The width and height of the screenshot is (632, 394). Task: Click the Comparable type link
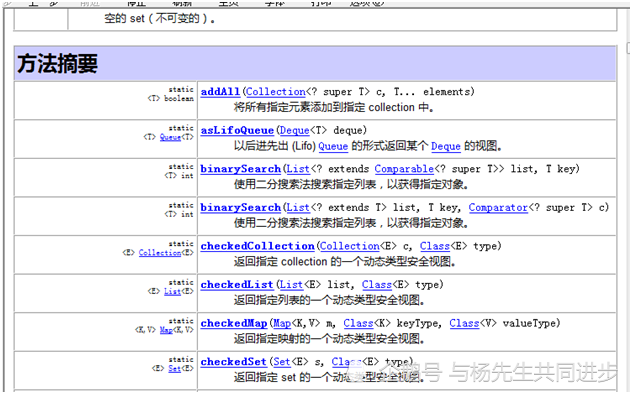(404, 169)
